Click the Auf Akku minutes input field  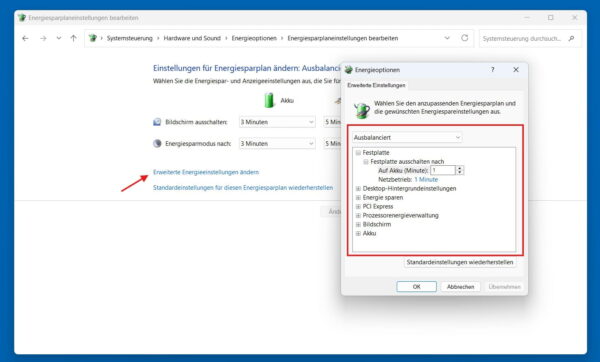[x=443, y=170]
